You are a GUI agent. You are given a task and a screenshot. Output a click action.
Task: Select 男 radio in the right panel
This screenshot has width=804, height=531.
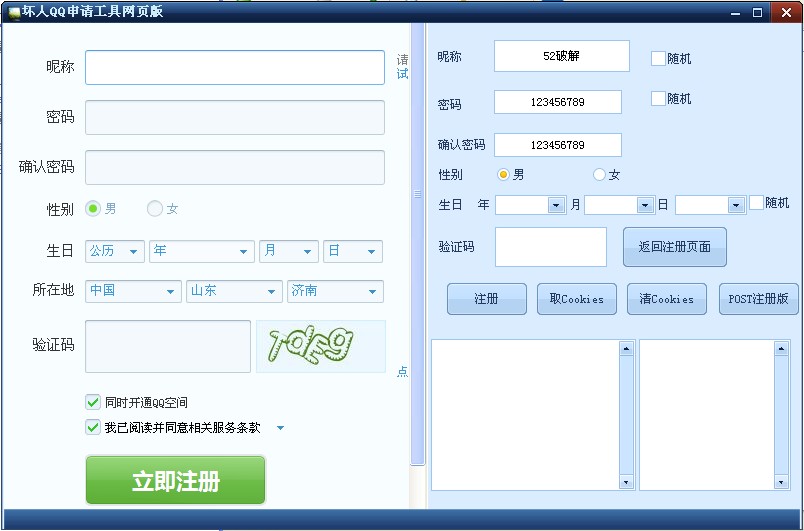pos(504,175)
